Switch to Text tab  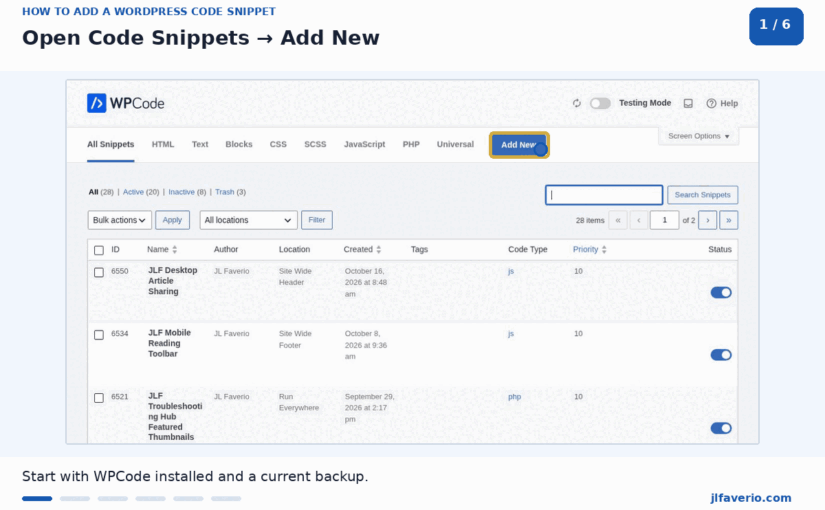tap(200, 144)
